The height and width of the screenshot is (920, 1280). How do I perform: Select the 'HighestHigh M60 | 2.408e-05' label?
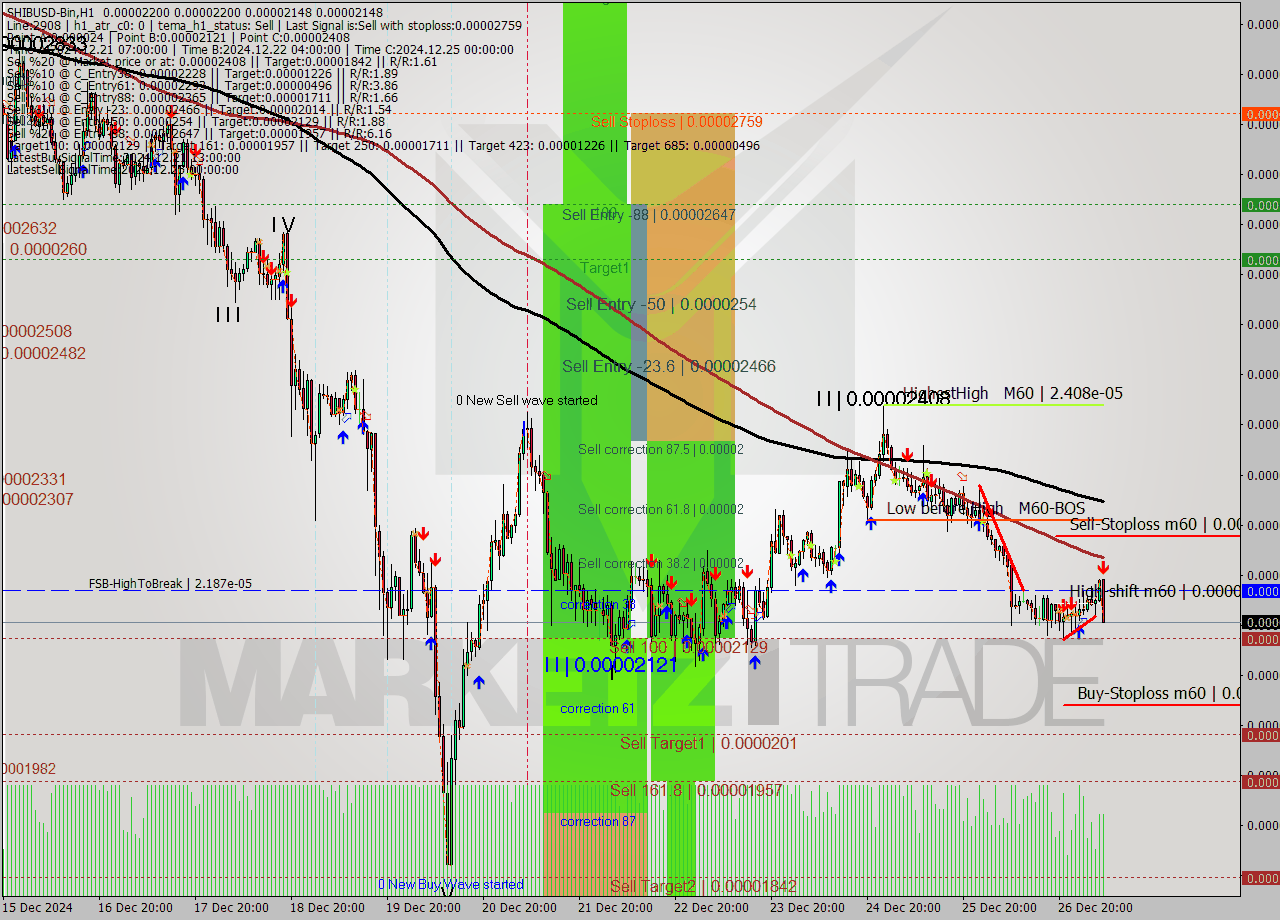1012,394
